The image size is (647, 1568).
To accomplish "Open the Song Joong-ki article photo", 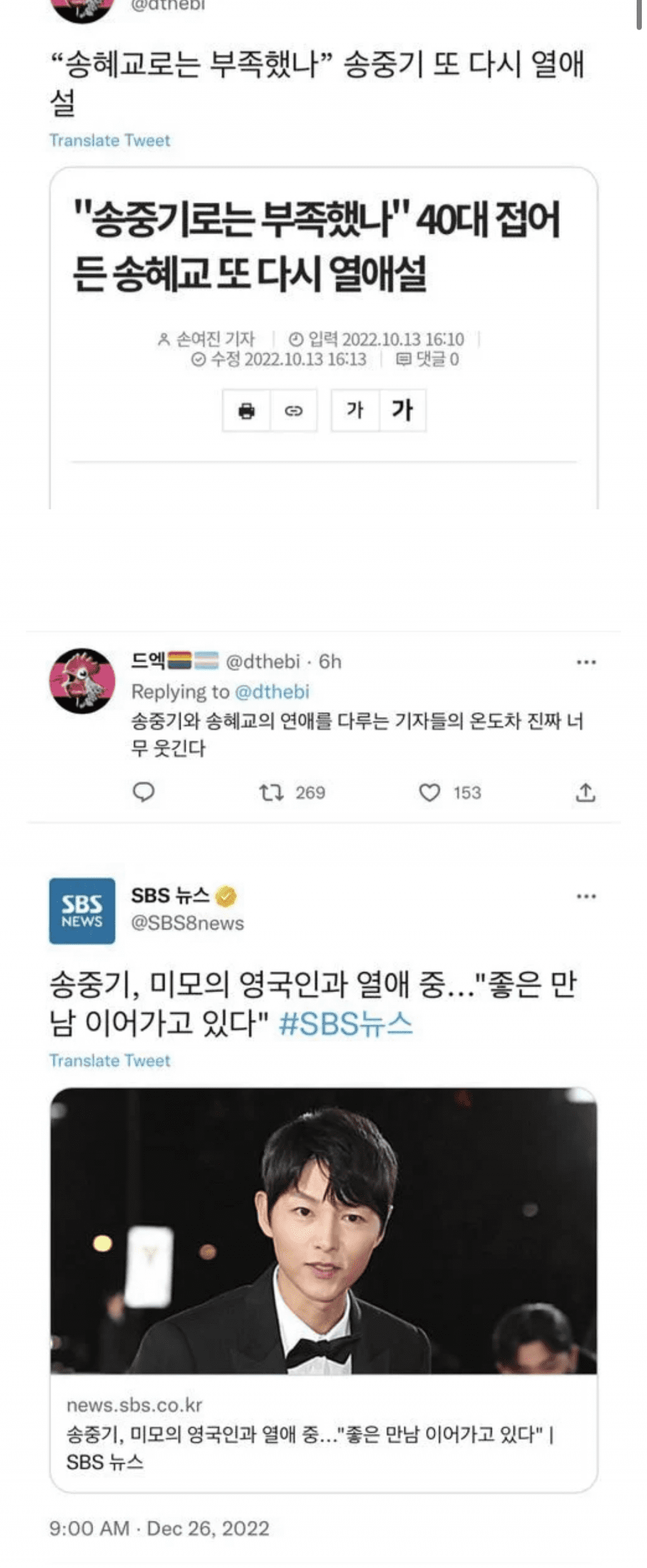I will (323, 1231).
